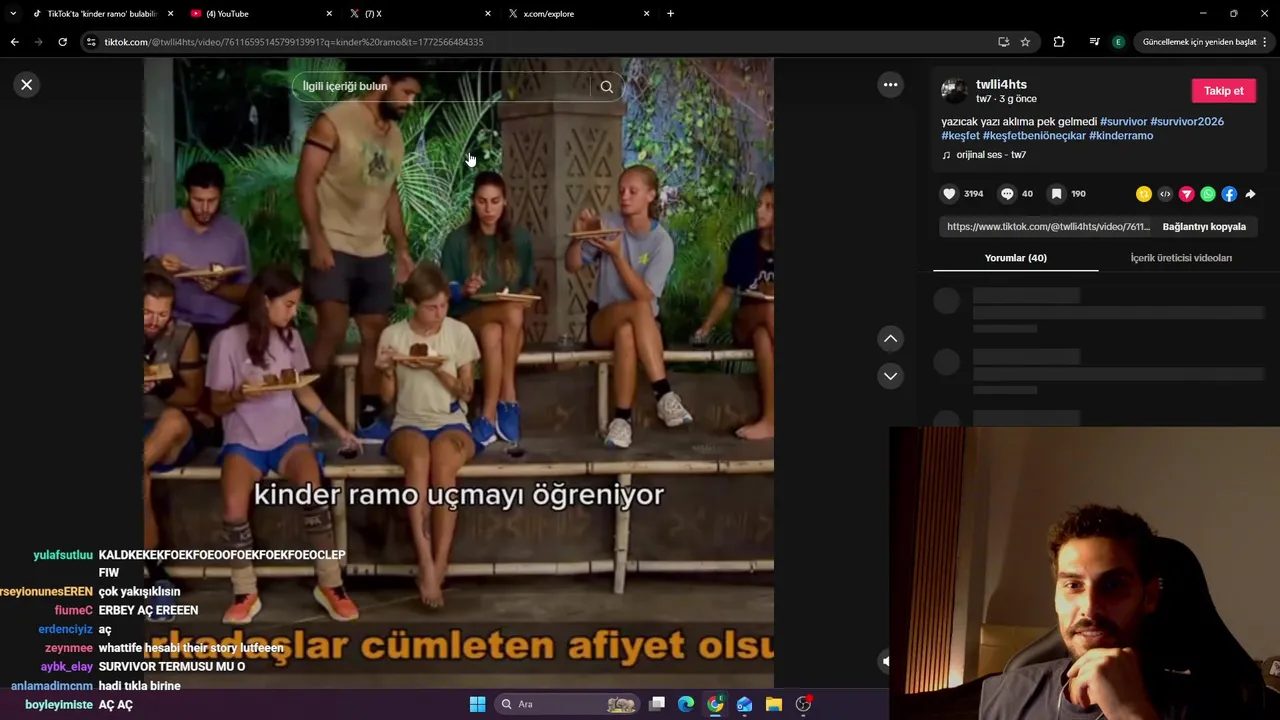Open File Explorer from taskbar
The width and height of the screenshot is (1280, 720).
coord(773,704)
